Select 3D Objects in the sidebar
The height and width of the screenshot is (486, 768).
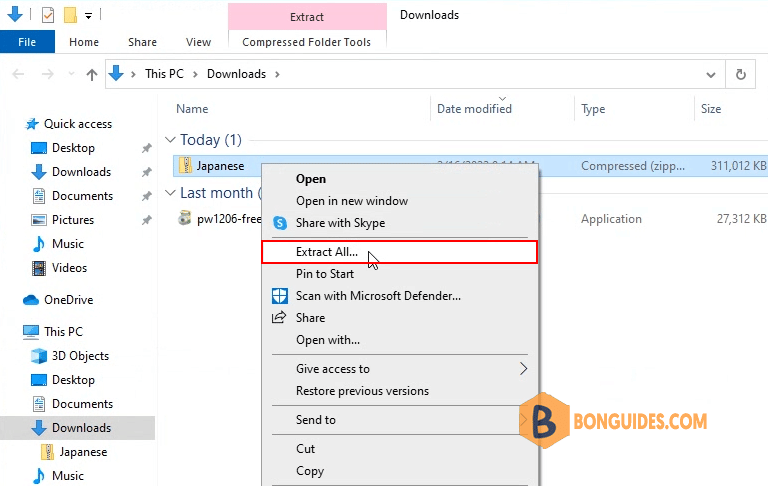[80, 356]
